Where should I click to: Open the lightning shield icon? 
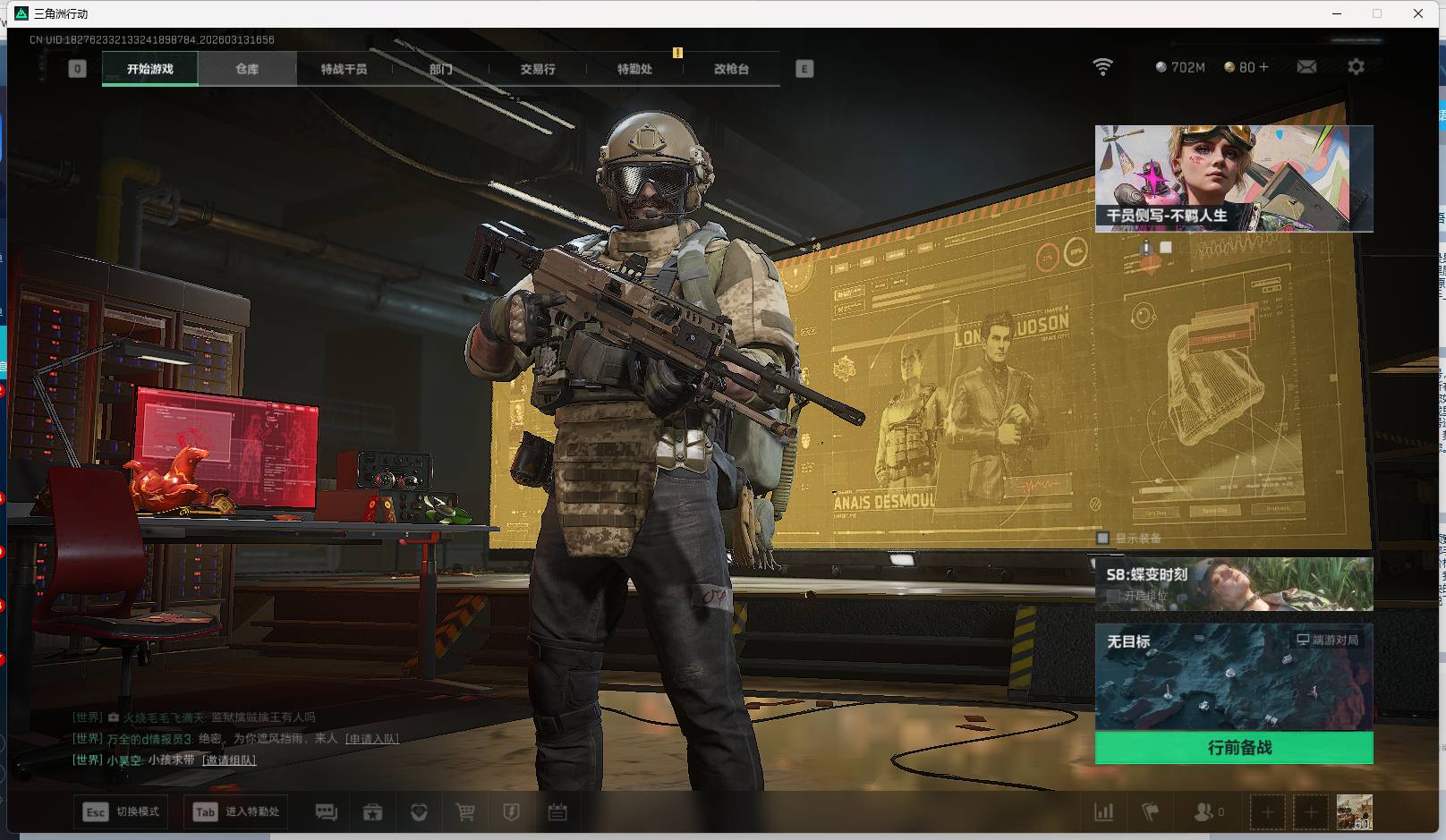point(511,812)
